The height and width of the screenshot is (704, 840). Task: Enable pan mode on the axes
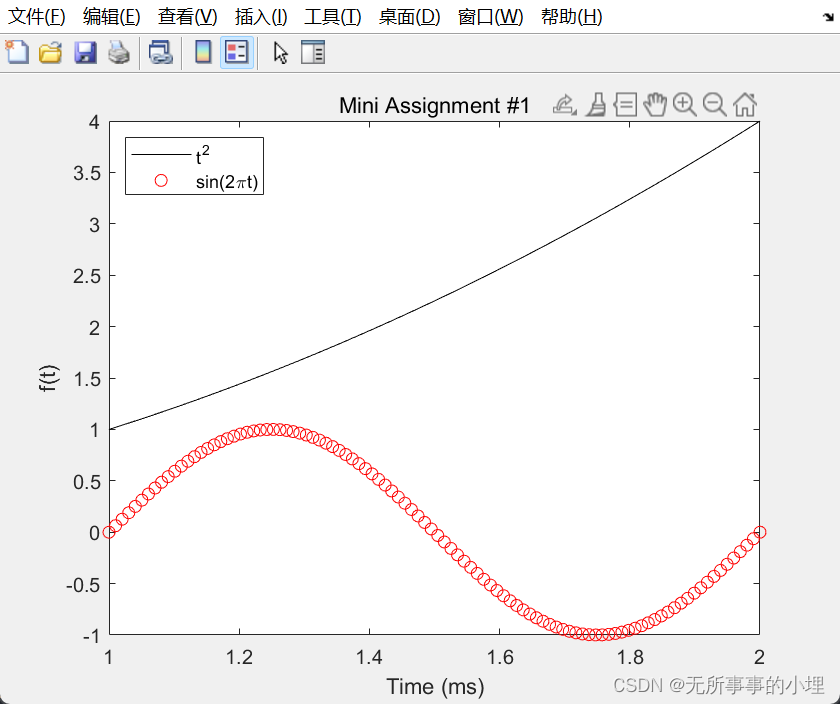coord(655,103)
